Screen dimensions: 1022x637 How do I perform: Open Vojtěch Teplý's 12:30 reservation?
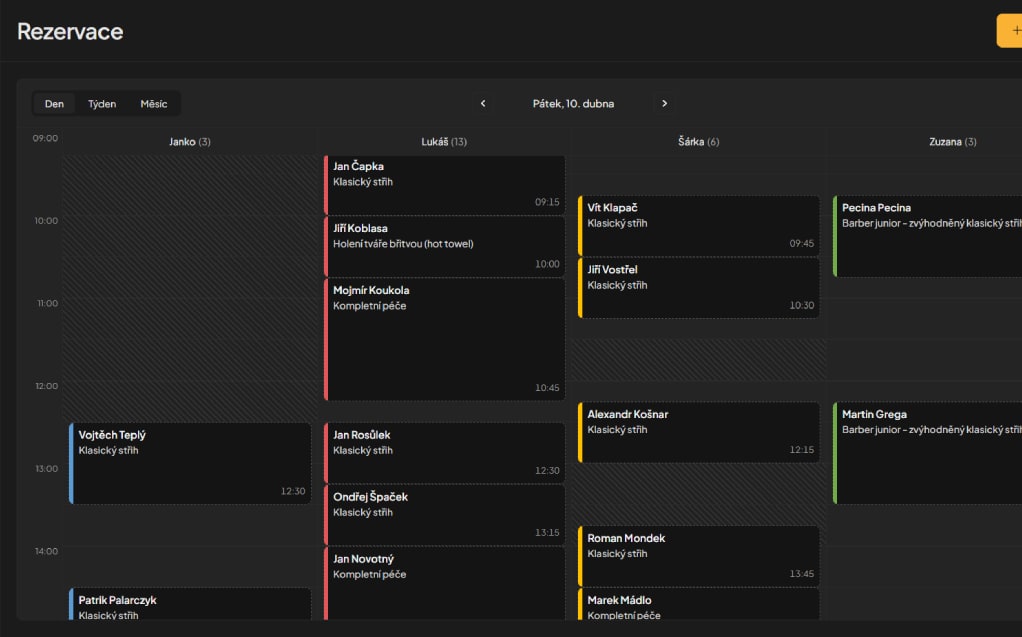(x=190, y=463)
